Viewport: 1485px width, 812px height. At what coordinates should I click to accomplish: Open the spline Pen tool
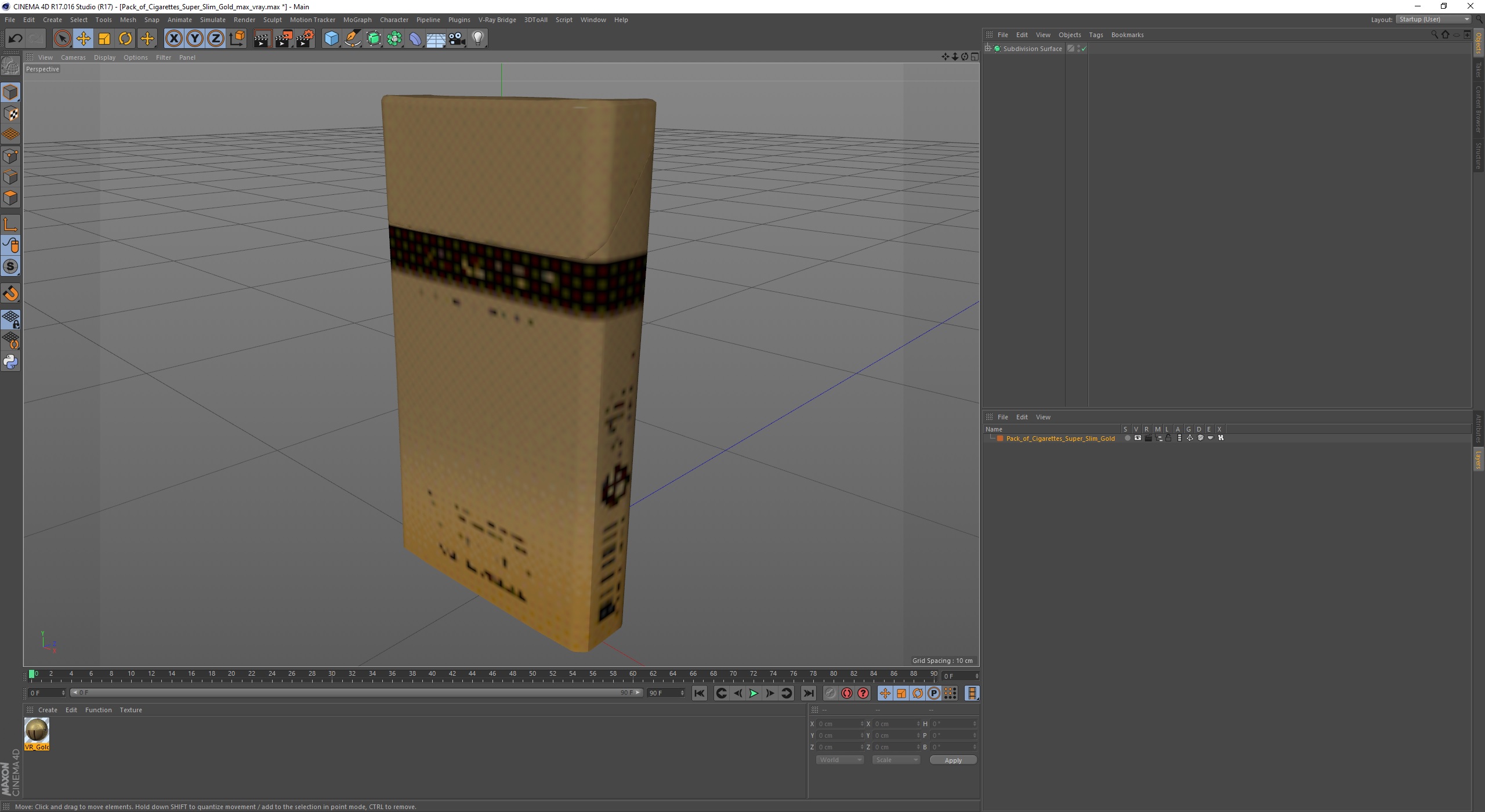click(x=353, y=39)
